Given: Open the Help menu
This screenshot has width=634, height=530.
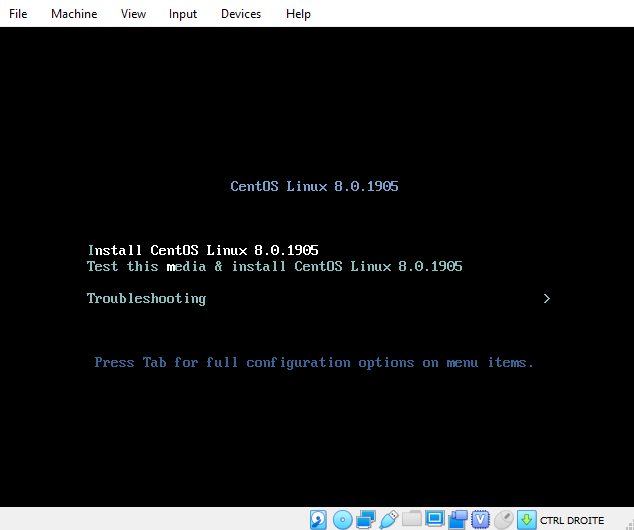Looking at the screenshot, I should (x=298, y=14).
